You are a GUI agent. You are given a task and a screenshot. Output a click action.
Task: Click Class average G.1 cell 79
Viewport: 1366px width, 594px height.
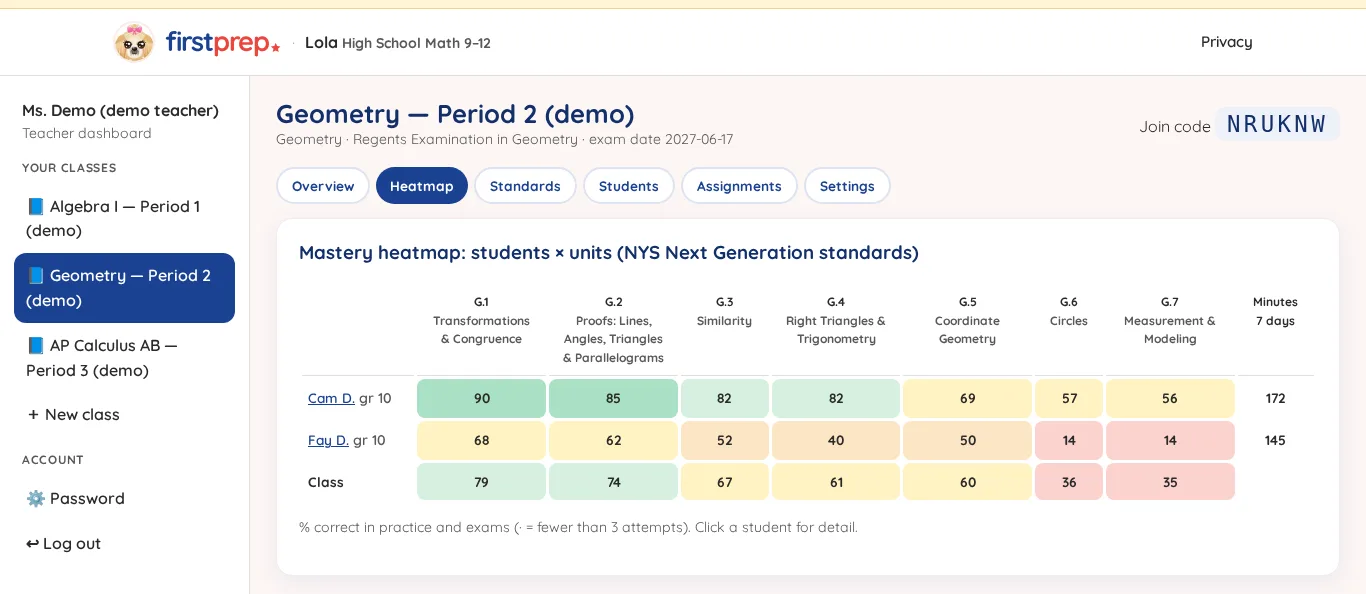482,482
